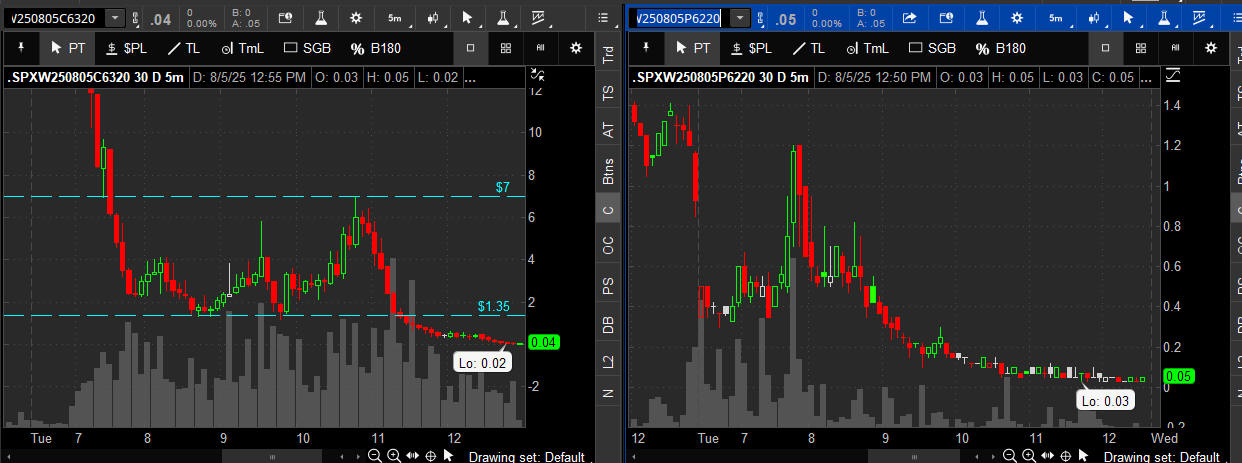Toggle the symbol link chain icon on left chart
The image size is (1242, 463).
click(136, 18)
